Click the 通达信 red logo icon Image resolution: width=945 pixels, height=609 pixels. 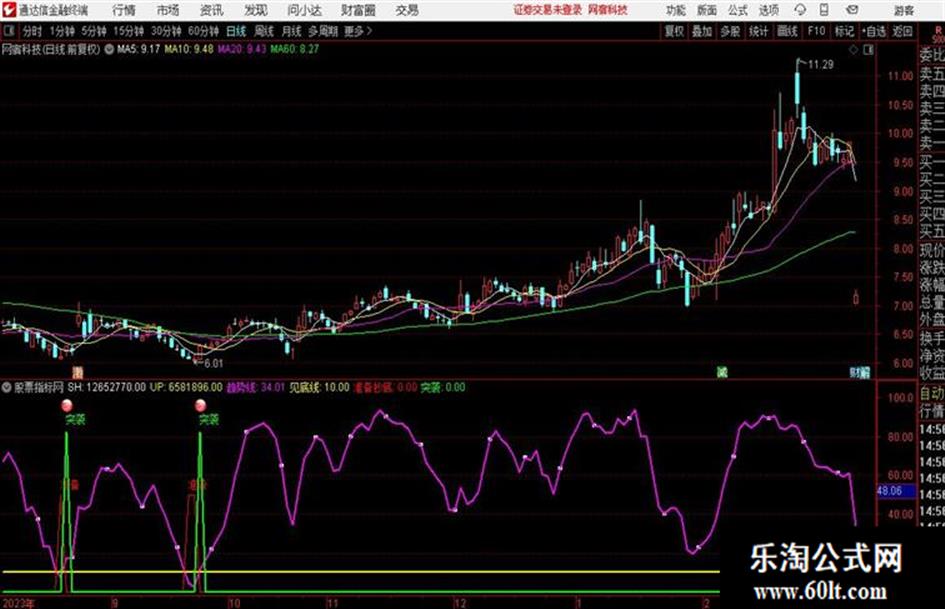coord(8,10)
